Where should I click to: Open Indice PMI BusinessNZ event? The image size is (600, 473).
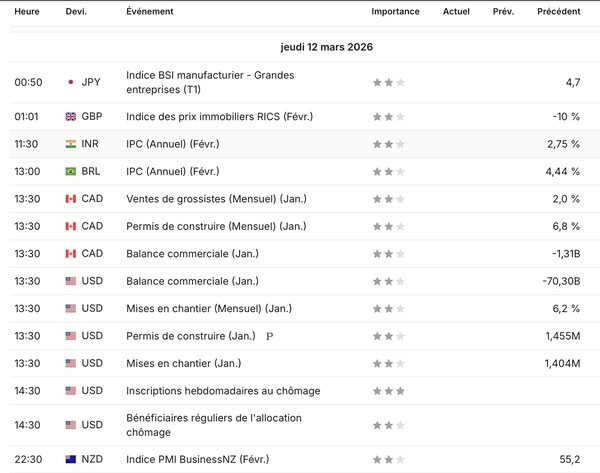(197, 459)
